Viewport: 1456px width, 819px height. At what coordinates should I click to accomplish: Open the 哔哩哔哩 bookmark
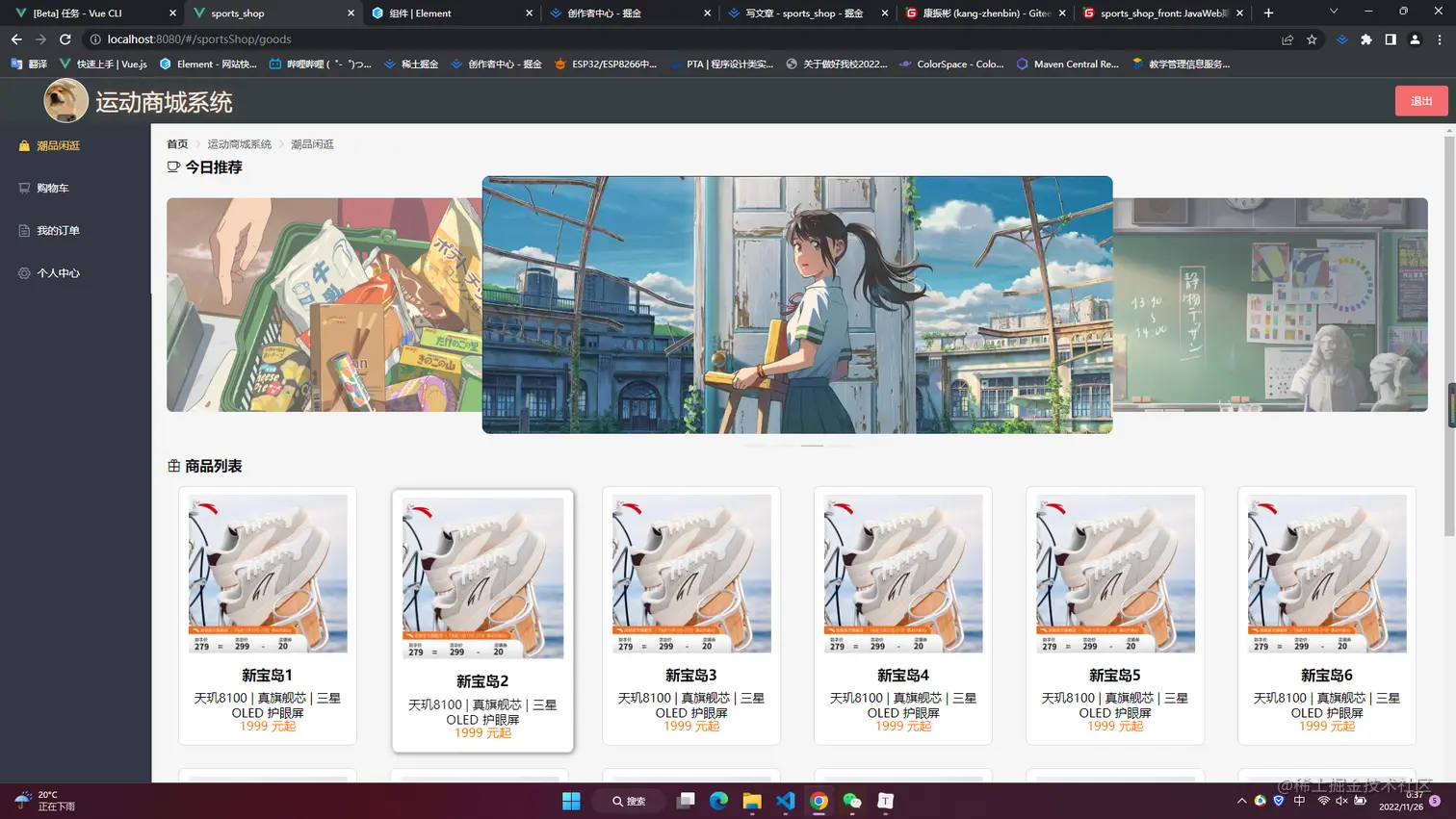321,64
